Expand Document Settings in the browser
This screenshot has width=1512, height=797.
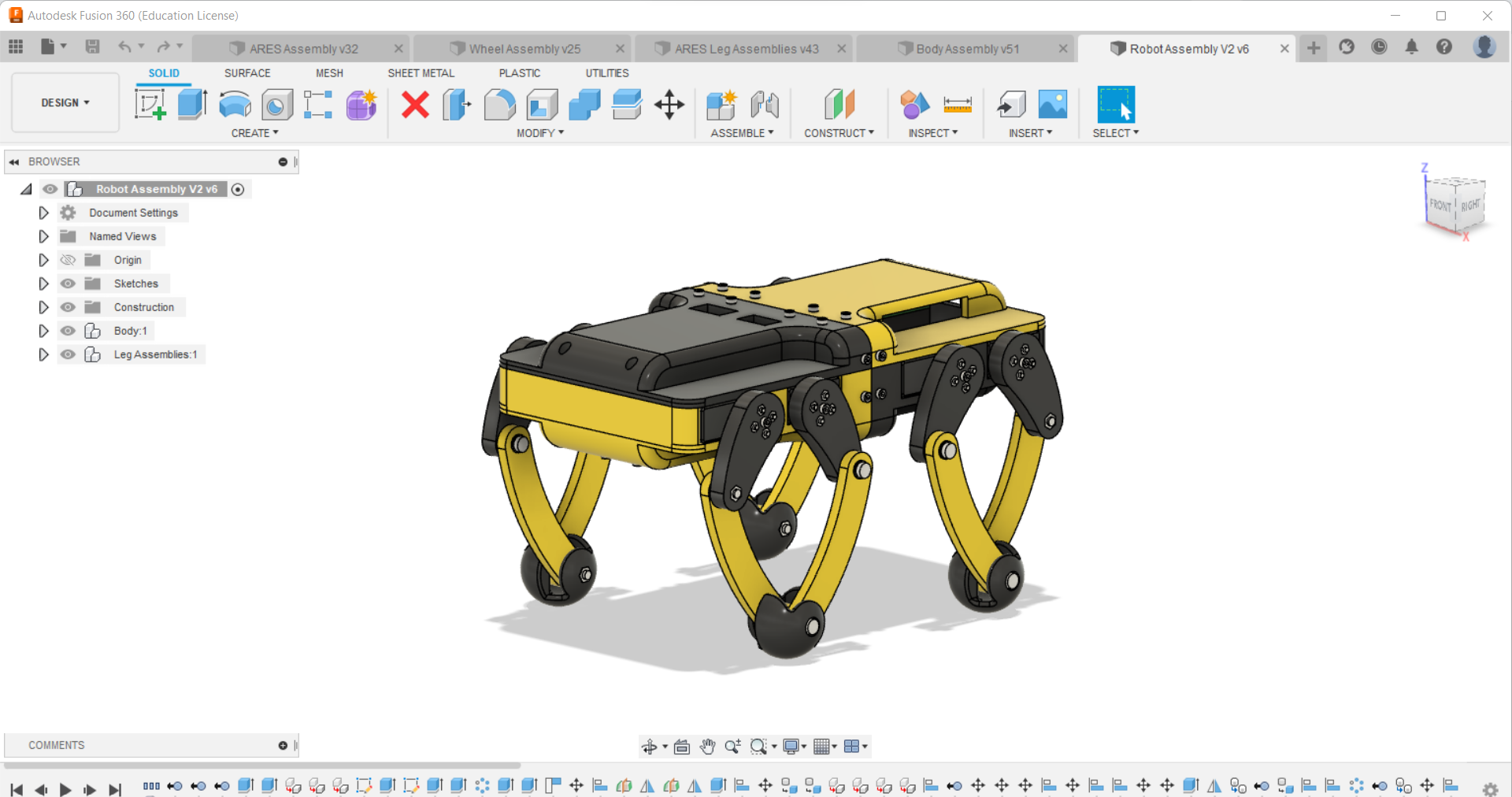[43, 212]
